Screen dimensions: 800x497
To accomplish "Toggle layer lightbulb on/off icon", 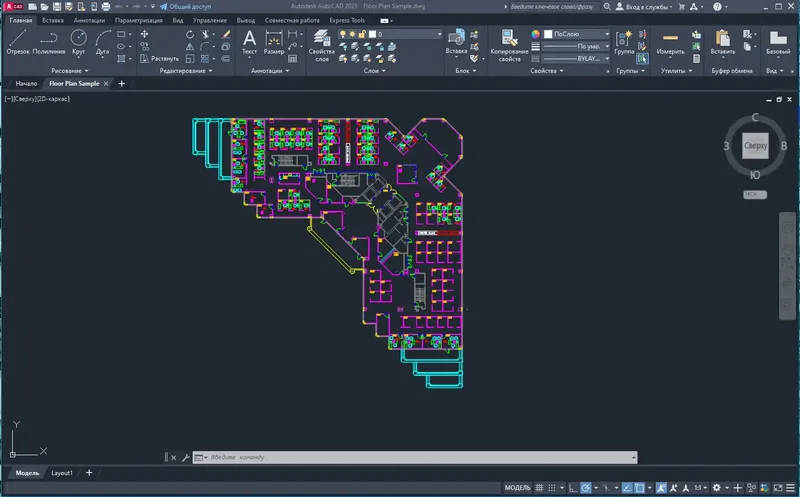I will coord(343,34).
